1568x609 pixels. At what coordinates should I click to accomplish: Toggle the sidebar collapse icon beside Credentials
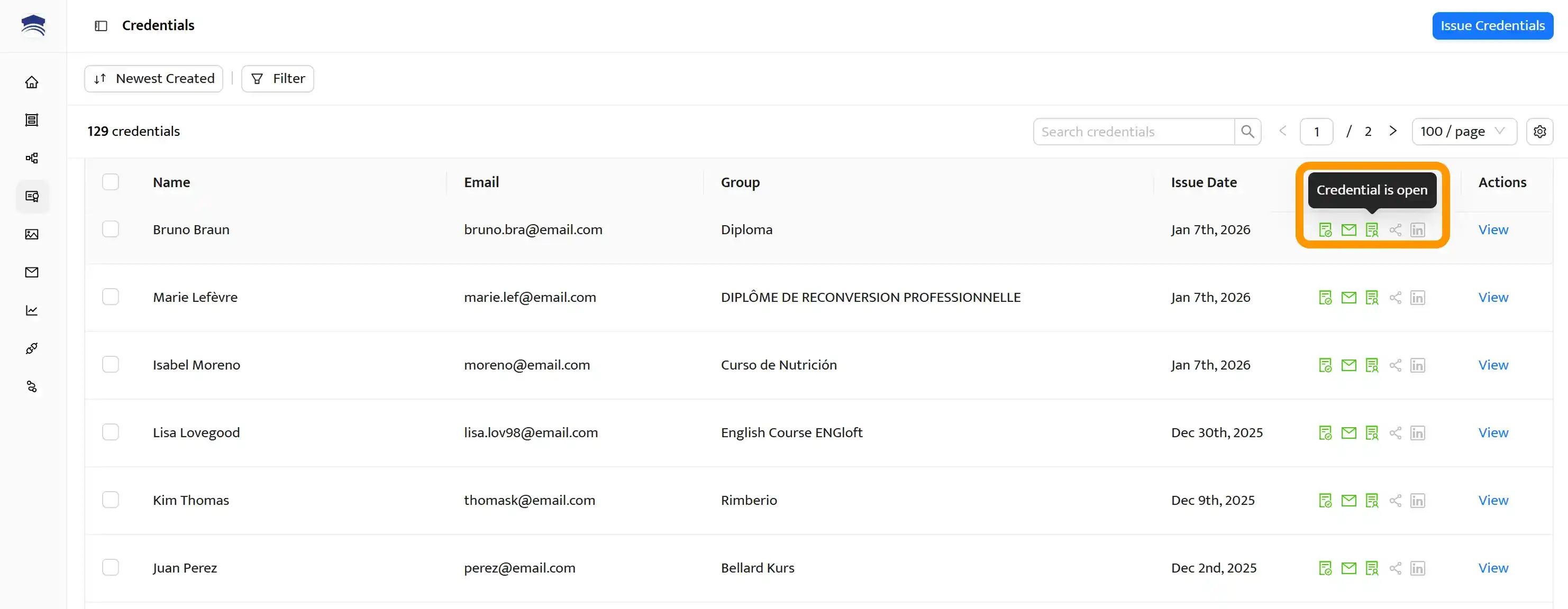(101, 25)
